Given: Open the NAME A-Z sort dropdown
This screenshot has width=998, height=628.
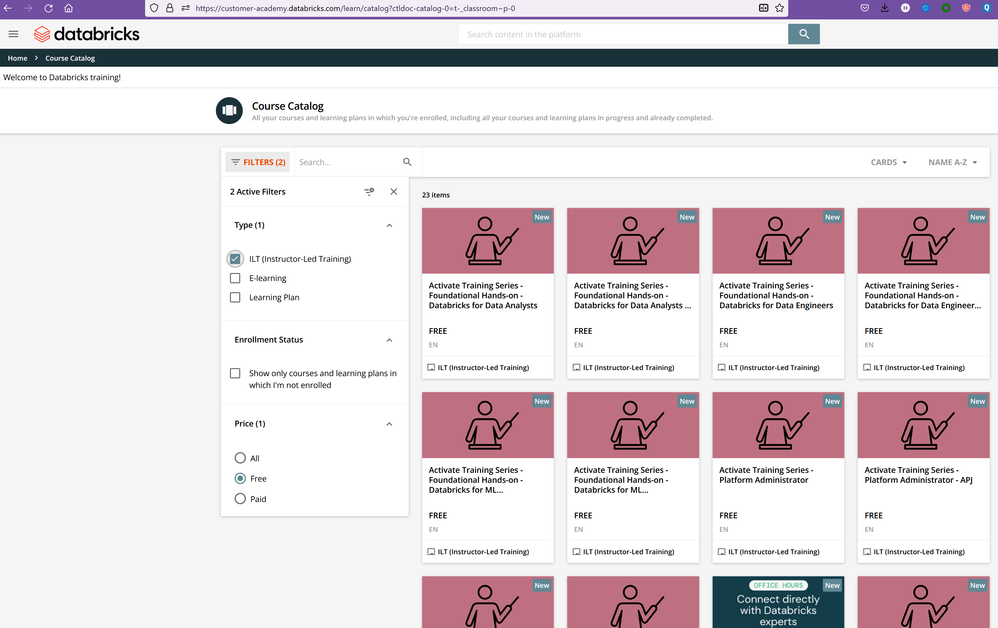Looking at the screenshot, I should pyautogui.click(x=952, y=162).
